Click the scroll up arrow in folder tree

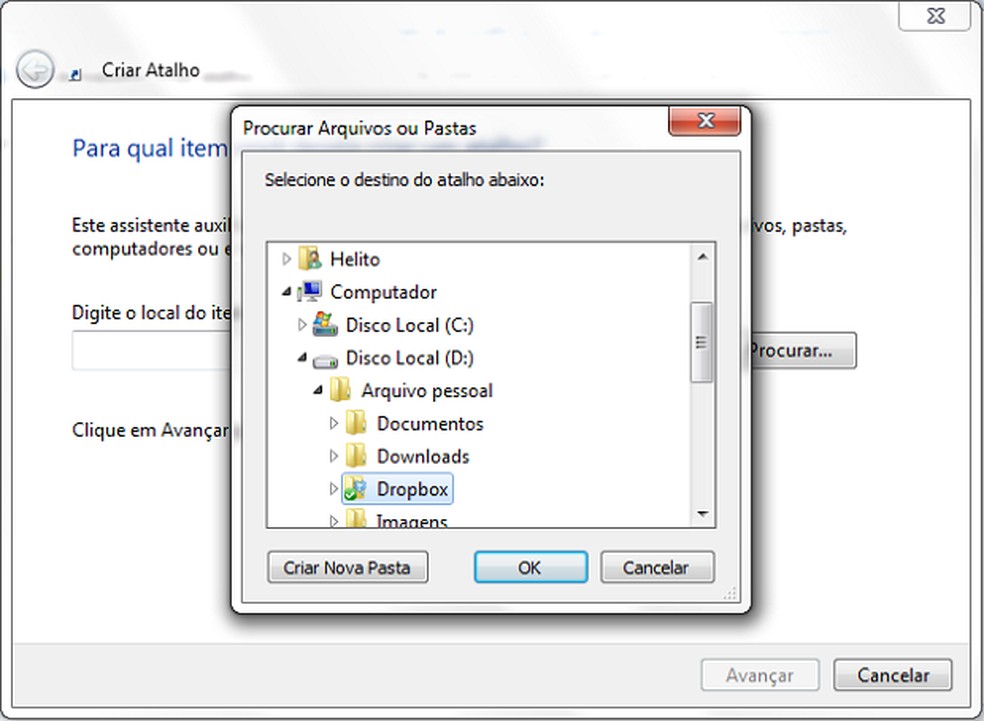tap(702, 256)
